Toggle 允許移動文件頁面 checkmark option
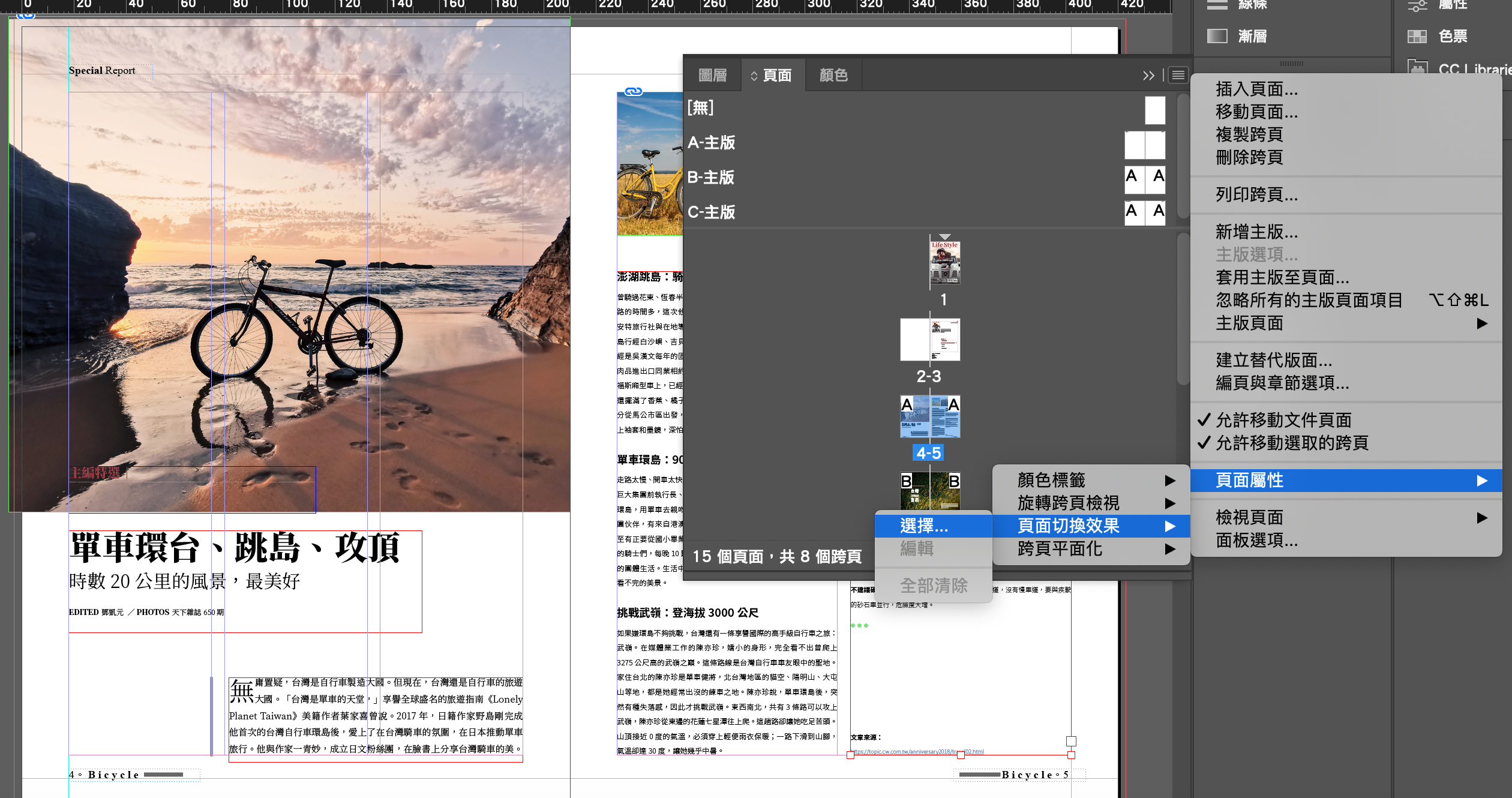1512x798 pixels. click(1283, 420)
